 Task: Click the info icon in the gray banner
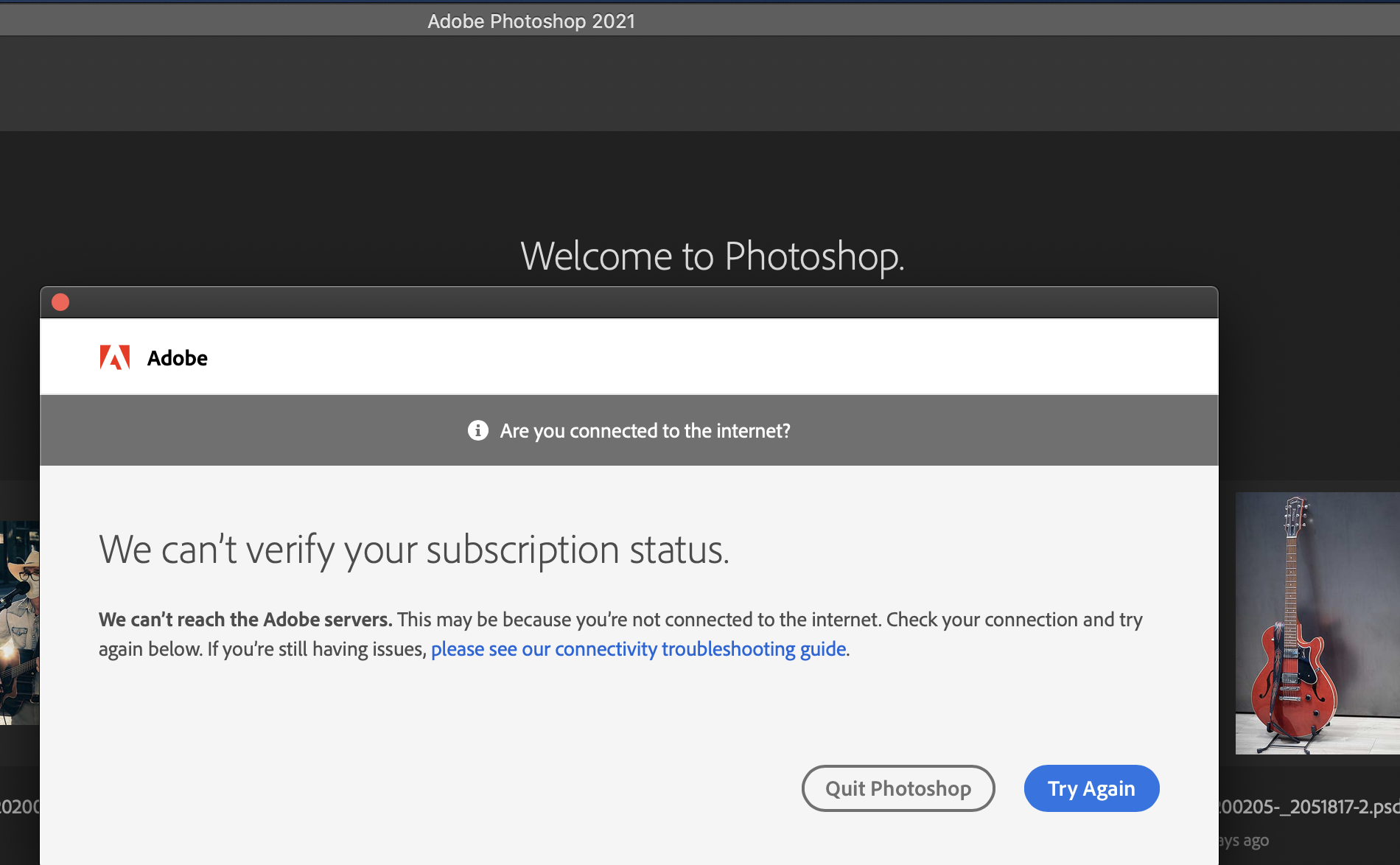click(x=478, y=430)
